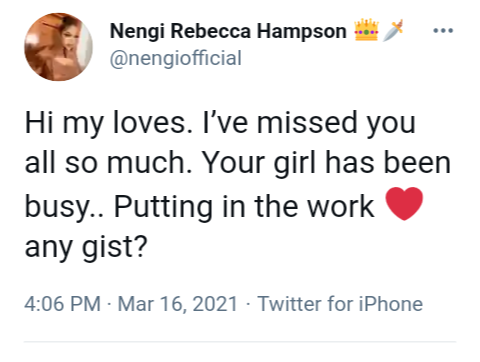Click the red heart emoji in tweet
Image resolution: width=480 pixels, height=362 pixels.
tap(404, 203)
